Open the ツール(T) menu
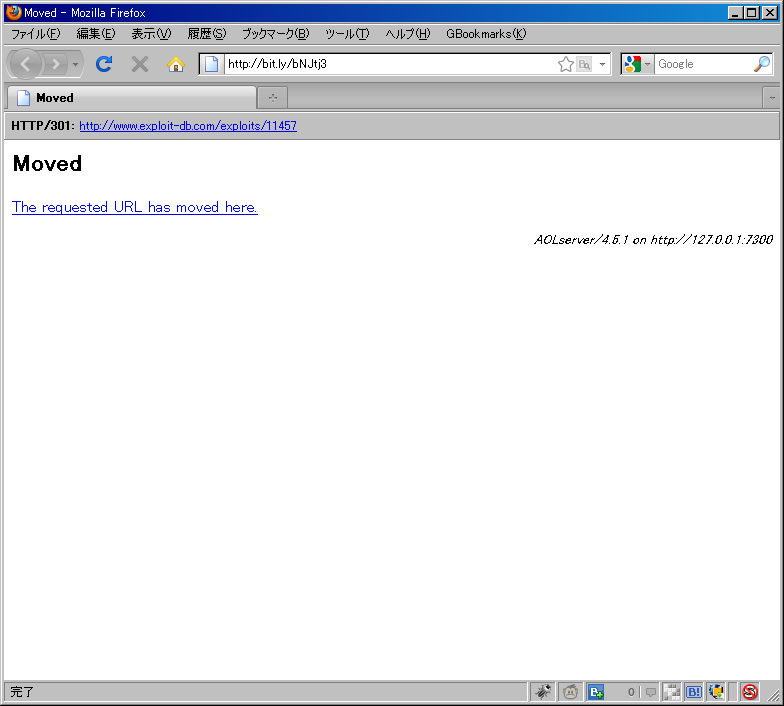Viewport: 784px width, 706px height. tap(347, 34)
